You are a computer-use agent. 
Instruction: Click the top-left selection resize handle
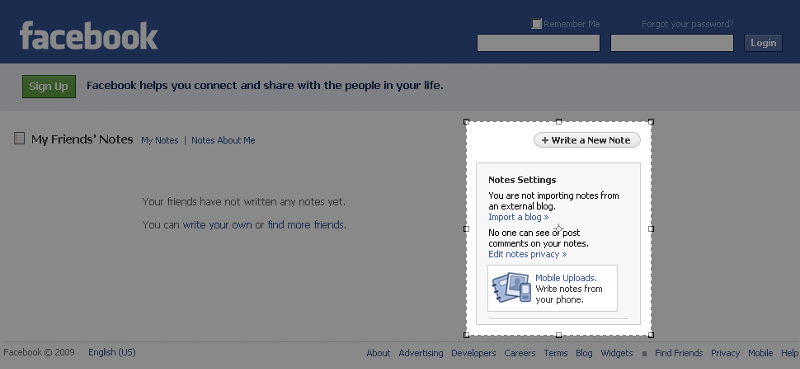click(x=466, y=122)
